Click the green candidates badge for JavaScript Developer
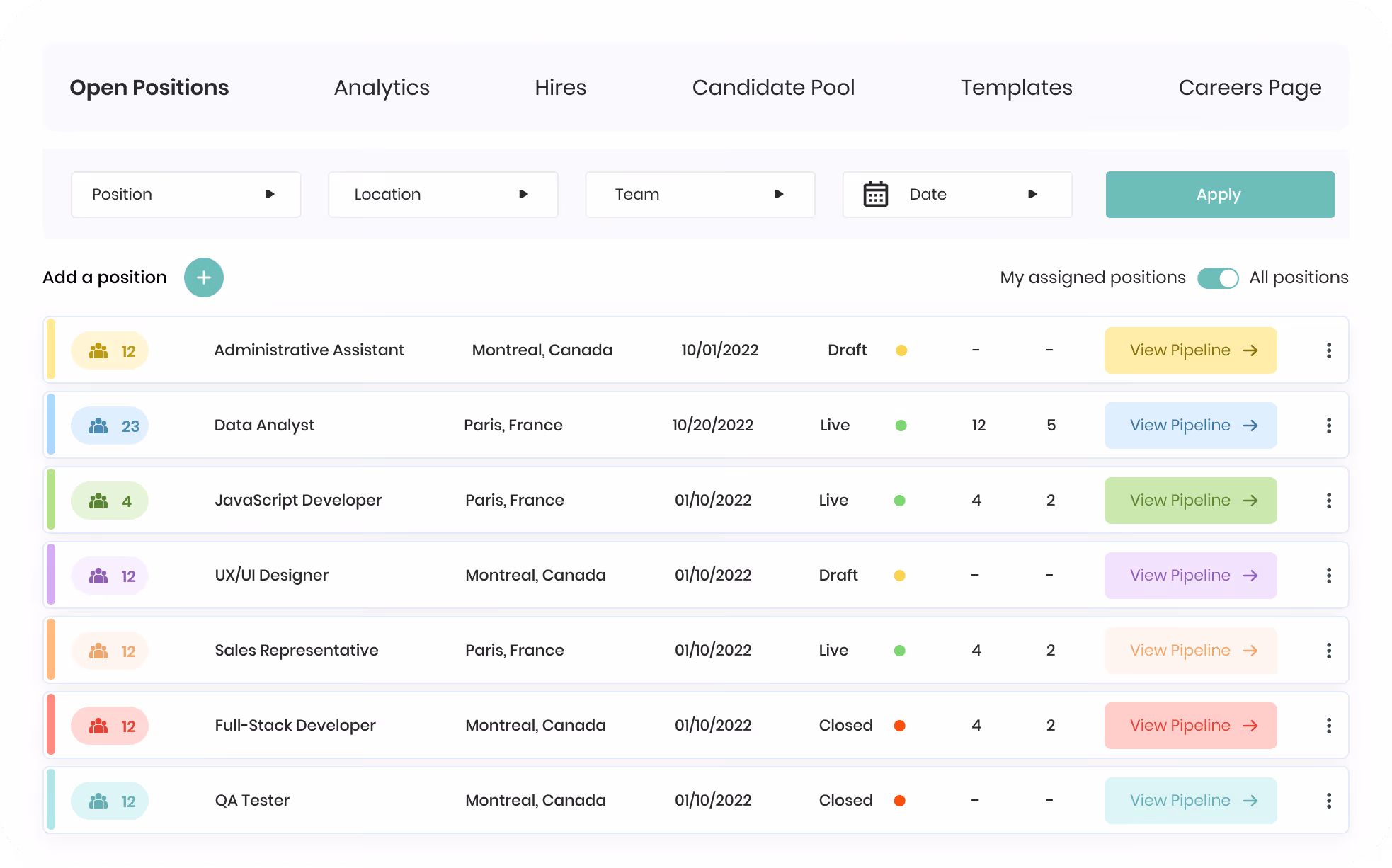 point(110,501)
